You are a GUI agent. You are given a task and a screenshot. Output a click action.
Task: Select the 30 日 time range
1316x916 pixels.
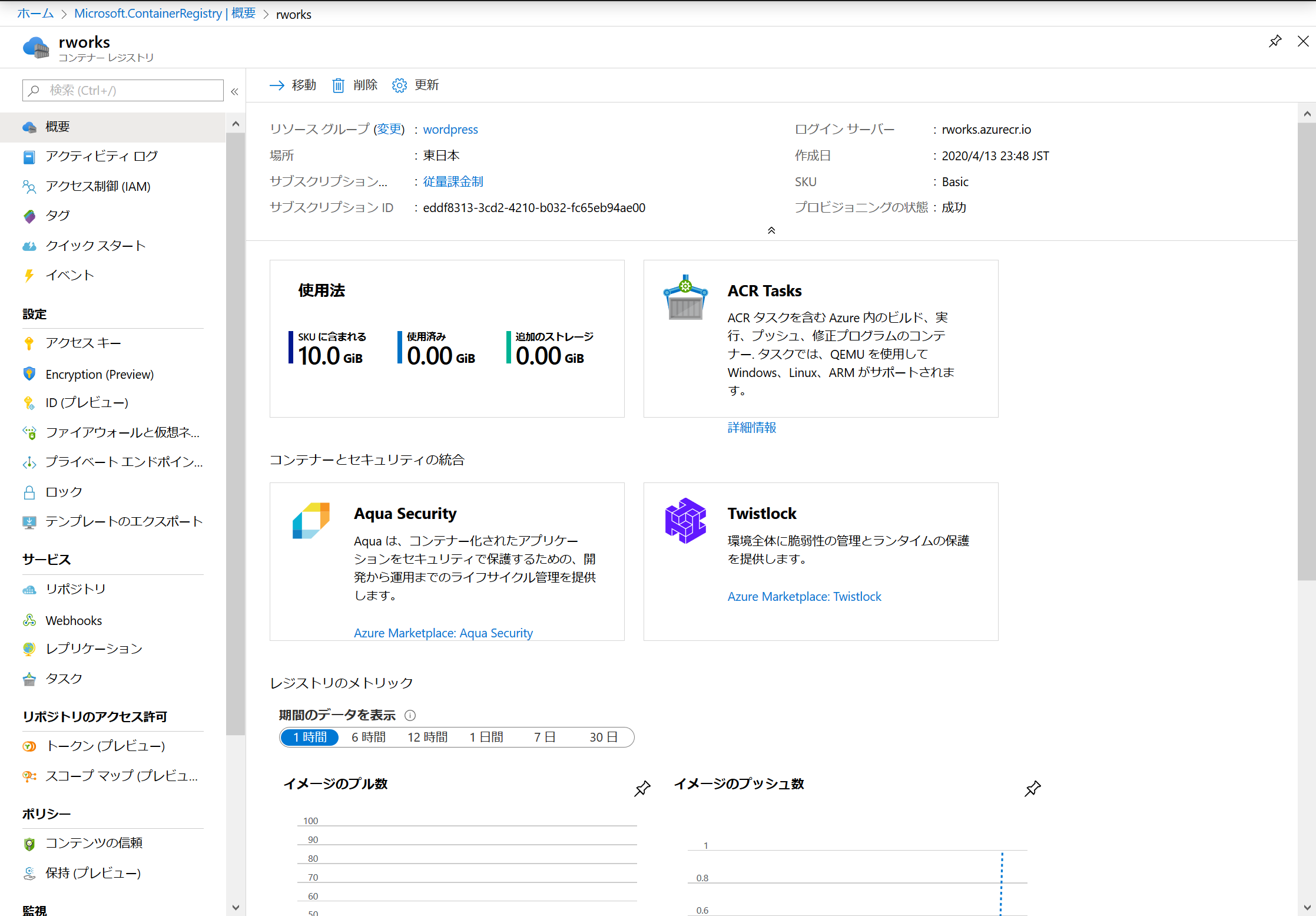[x=604, y=738]
